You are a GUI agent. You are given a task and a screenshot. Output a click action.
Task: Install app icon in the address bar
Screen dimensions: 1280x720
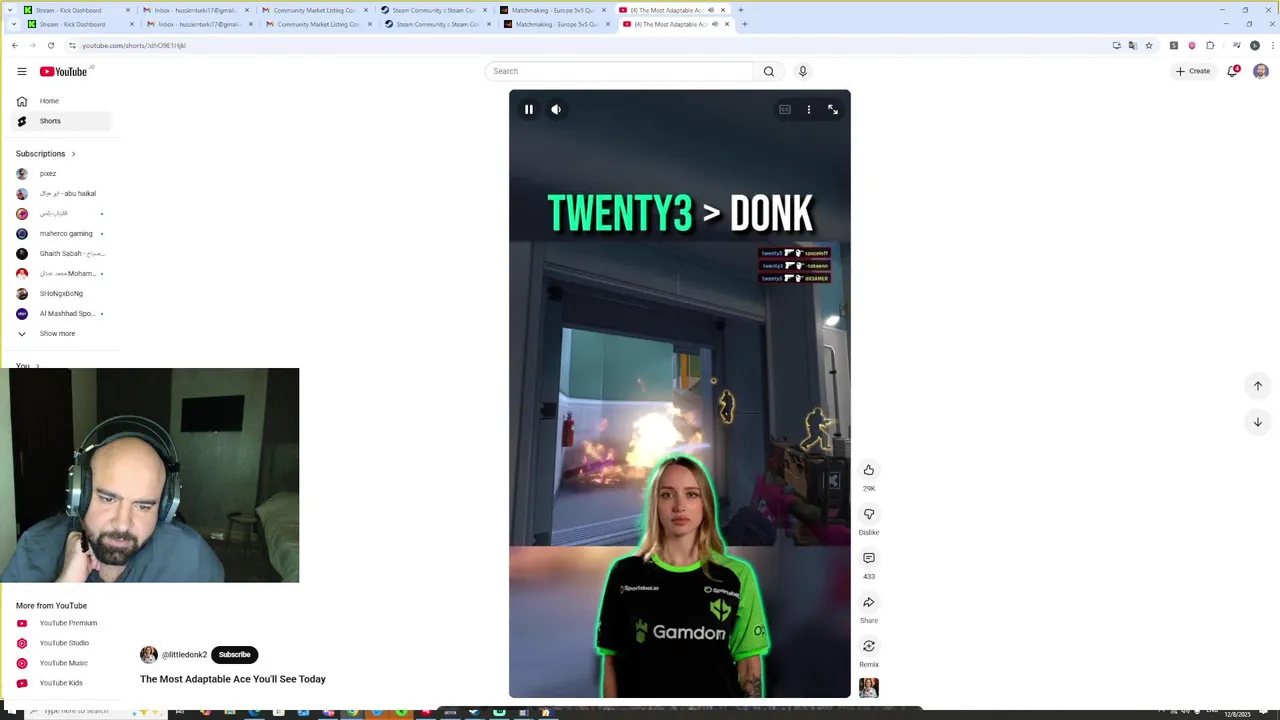(x=1117, y=45)
